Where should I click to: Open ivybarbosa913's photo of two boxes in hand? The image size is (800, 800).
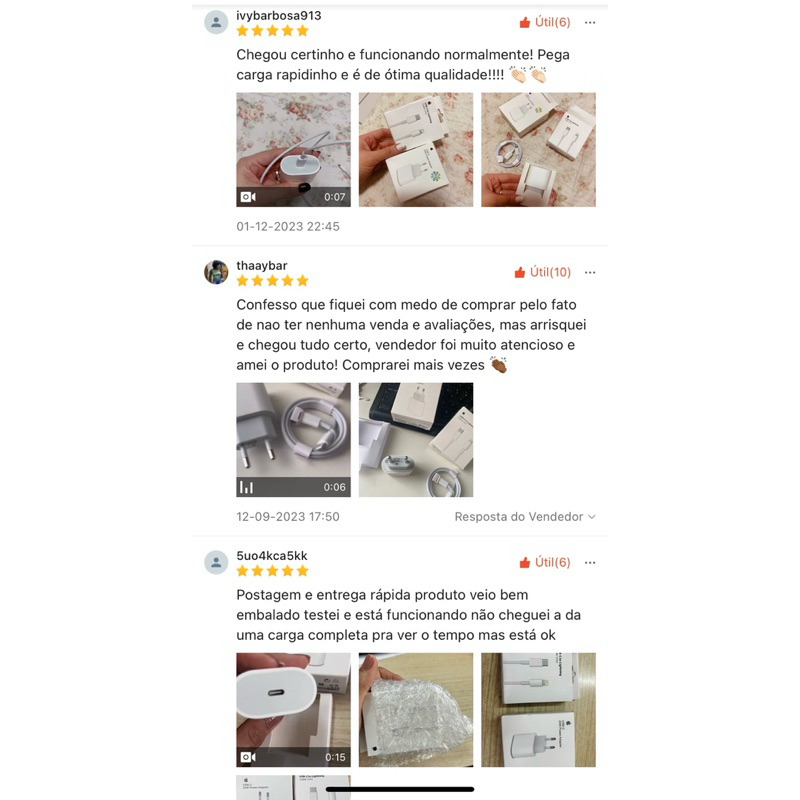click(x=416, y=149)
